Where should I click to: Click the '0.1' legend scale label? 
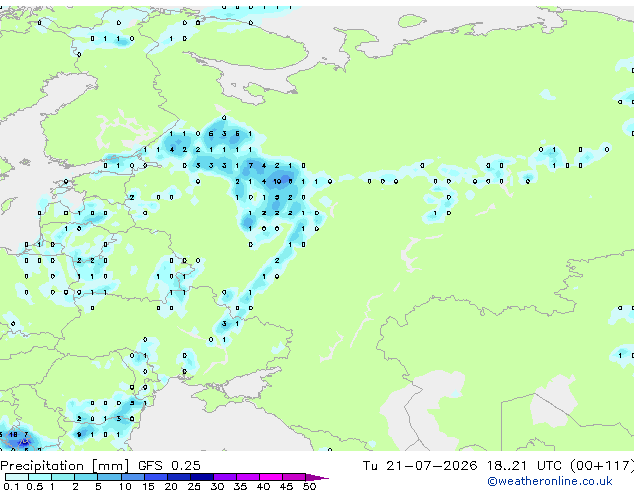point(12,486)
